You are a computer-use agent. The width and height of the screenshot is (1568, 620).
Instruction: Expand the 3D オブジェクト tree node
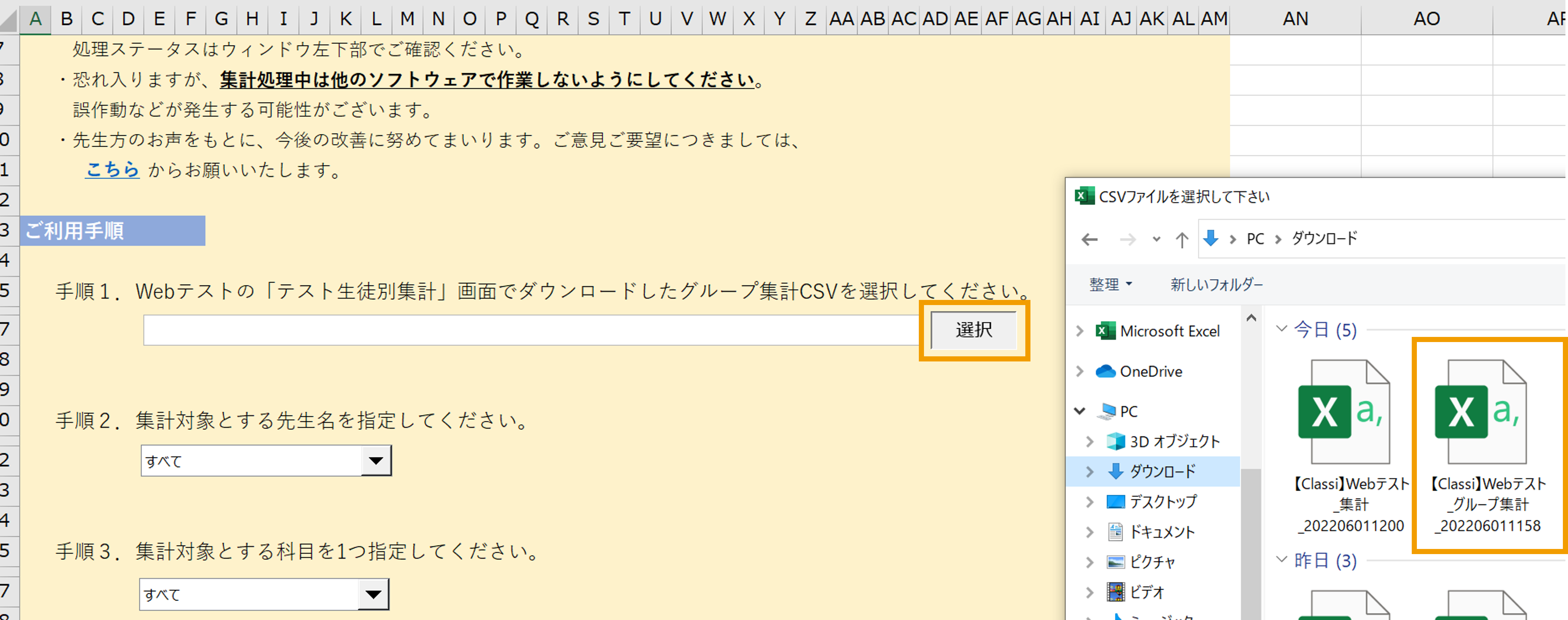pyautogui.click(x=1090, y=441)
